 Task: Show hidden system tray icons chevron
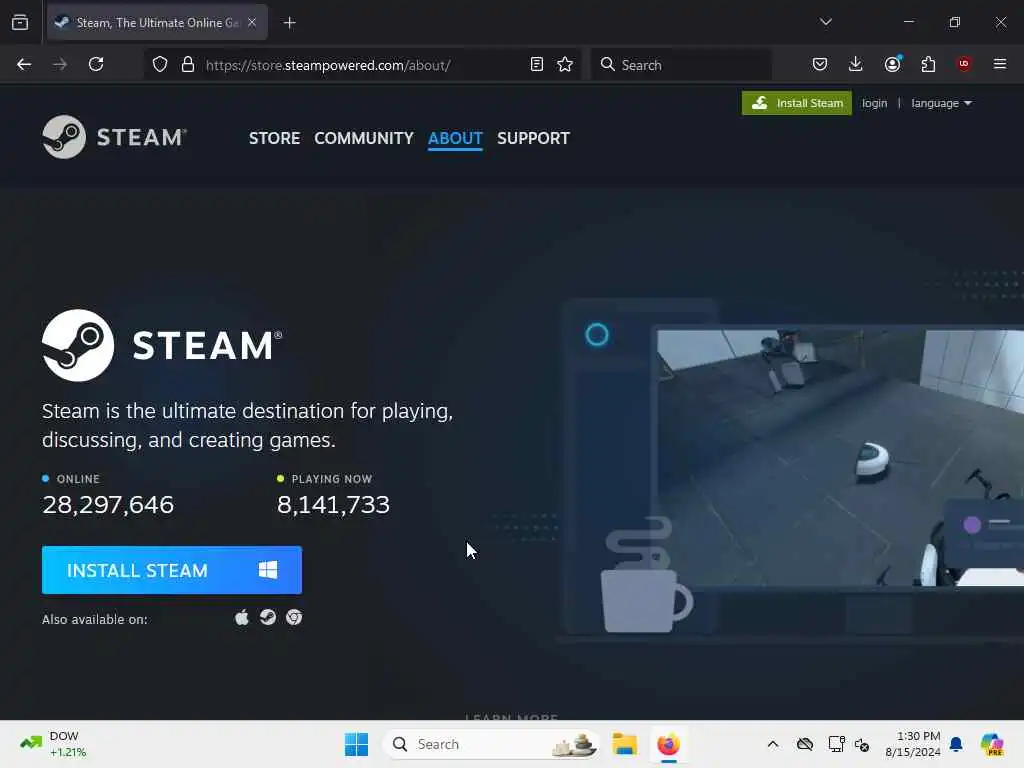pos(773,744)
